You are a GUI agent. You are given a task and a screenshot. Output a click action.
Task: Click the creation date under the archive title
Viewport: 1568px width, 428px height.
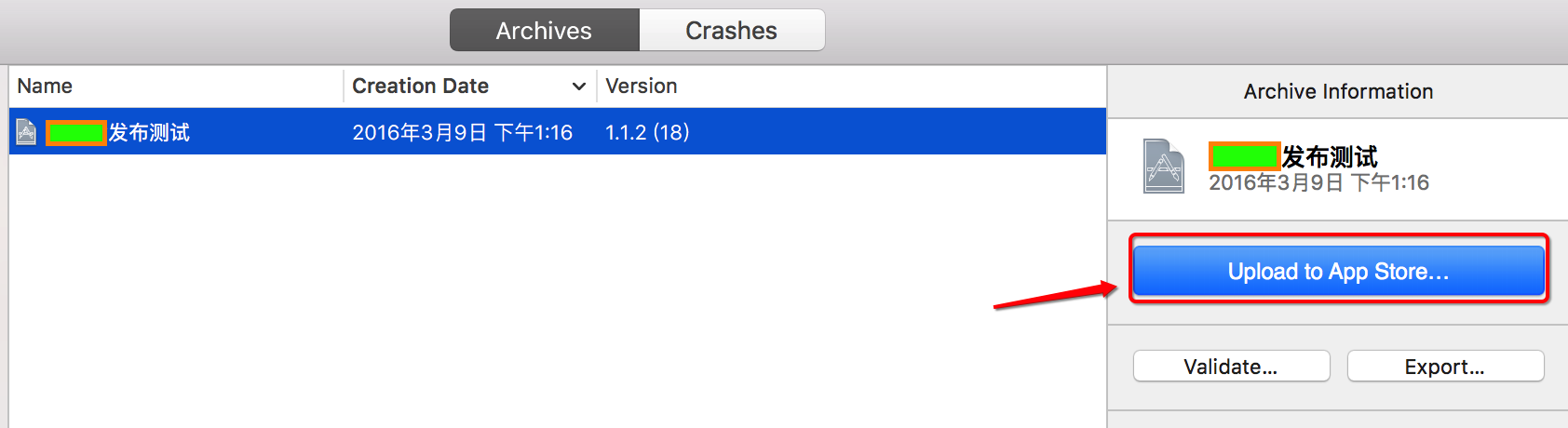coord(1318,183)
